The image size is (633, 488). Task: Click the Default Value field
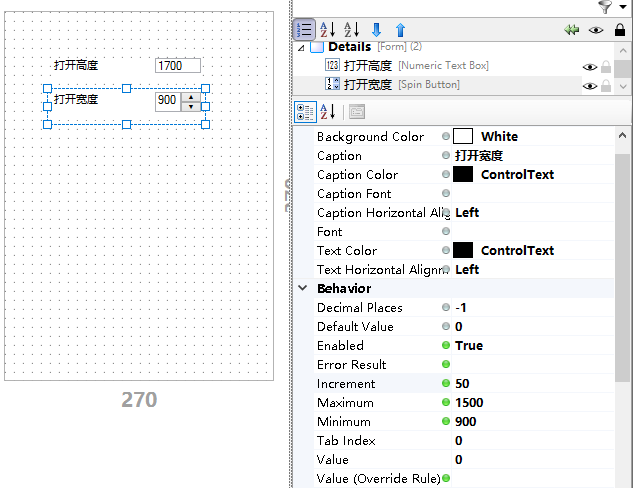point(532,327)
